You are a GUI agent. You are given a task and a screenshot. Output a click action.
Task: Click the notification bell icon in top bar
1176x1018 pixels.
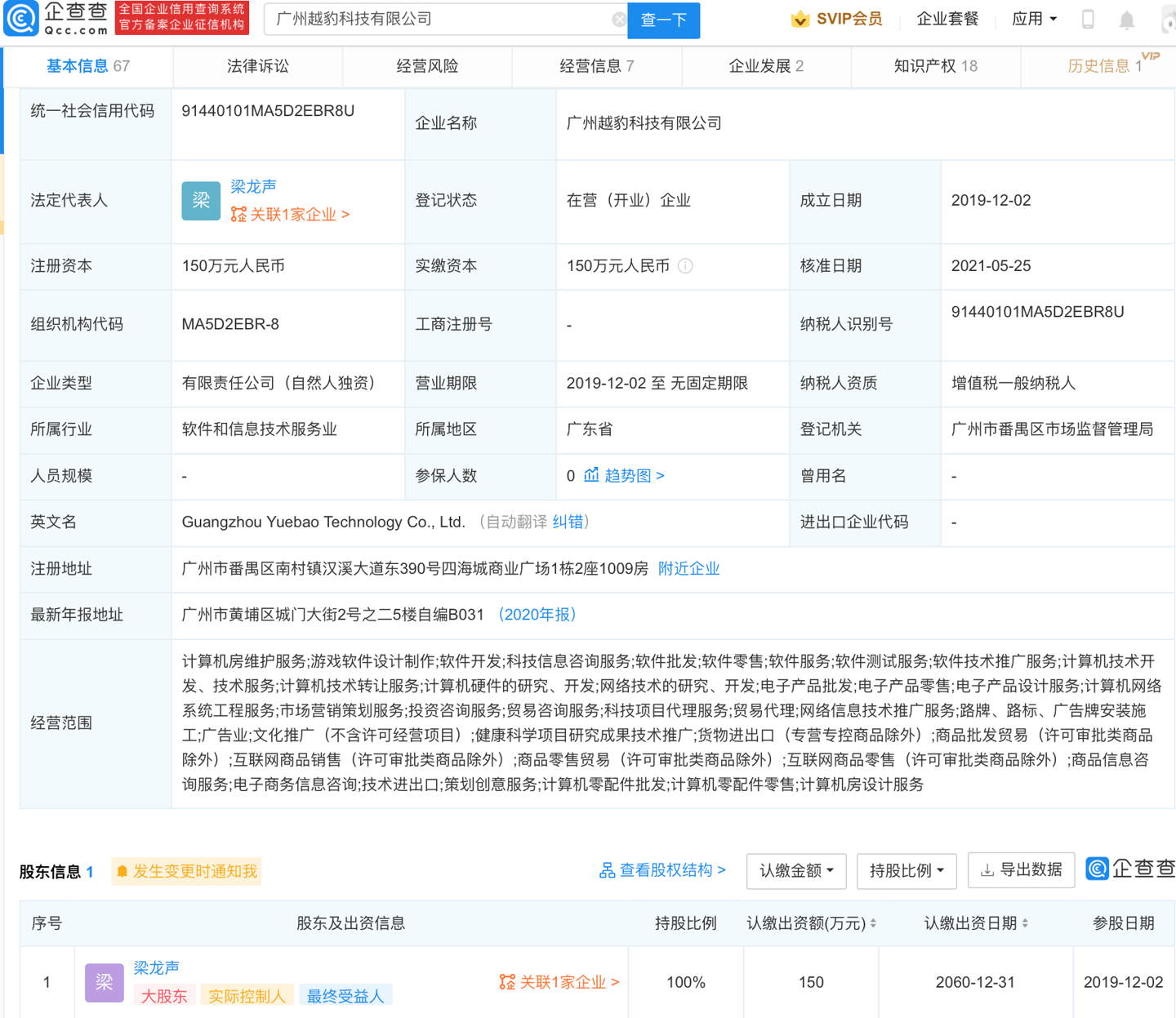[1128, 19]
